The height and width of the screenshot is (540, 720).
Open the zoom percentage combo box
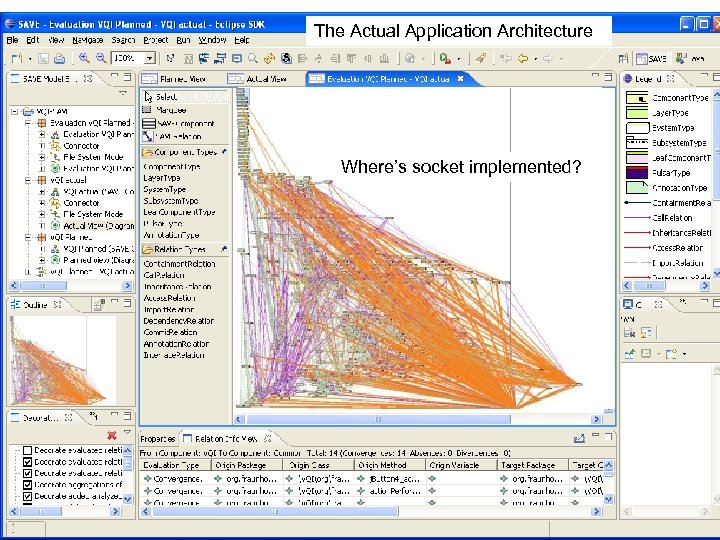[150, 58]
